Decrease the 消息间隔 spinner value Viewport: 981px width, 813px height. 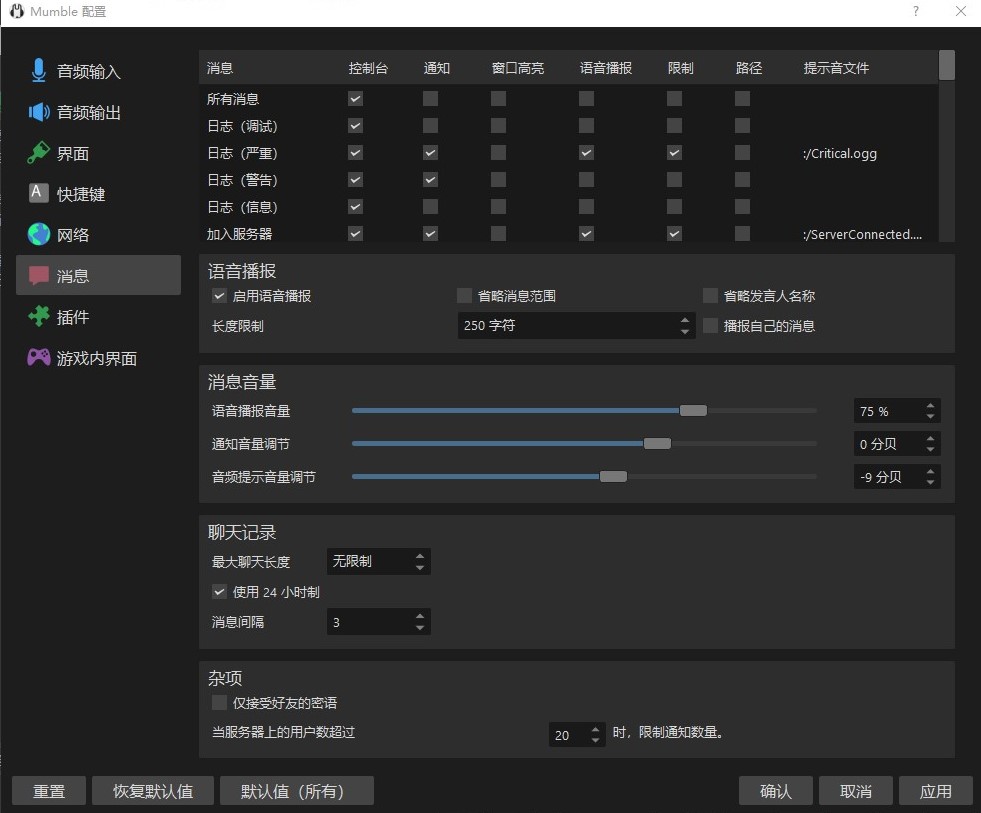pos(420,628)
